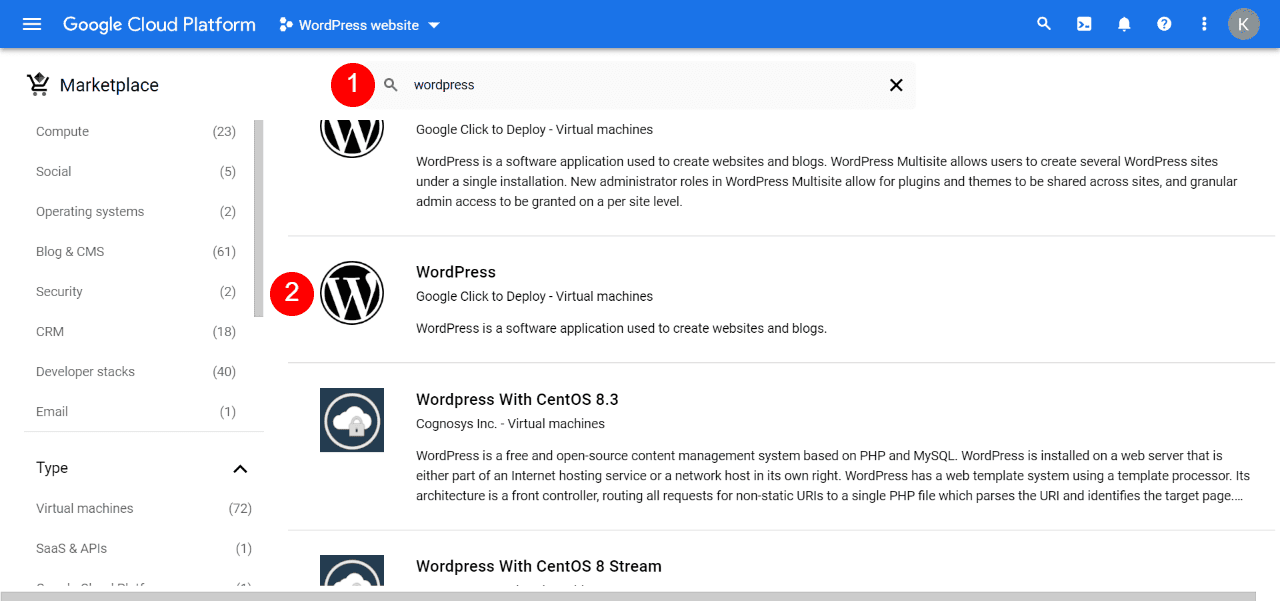Open the vertical three-dot options menu
This screenshot has height=601, width=1280.
click(x=1203, y=23)
